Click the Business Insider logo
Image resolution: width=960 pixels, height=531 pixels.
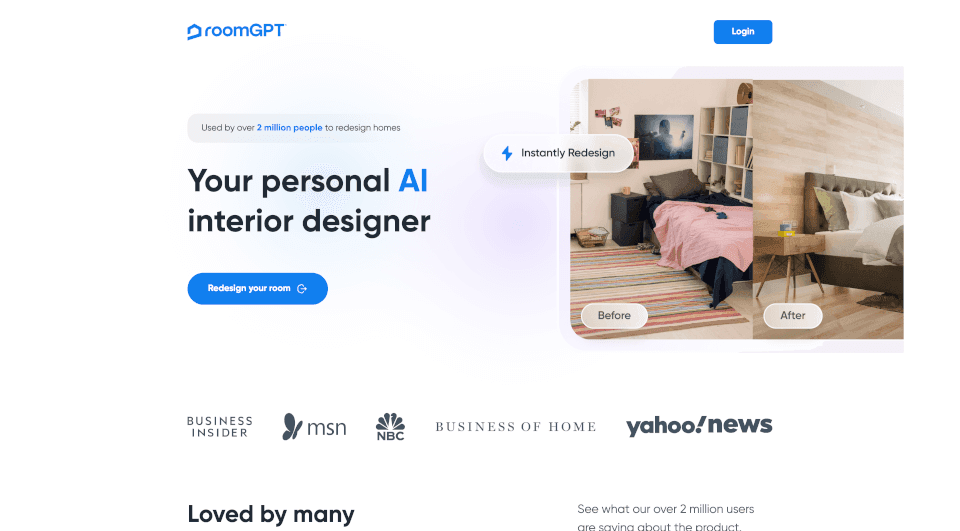[220, 427]
